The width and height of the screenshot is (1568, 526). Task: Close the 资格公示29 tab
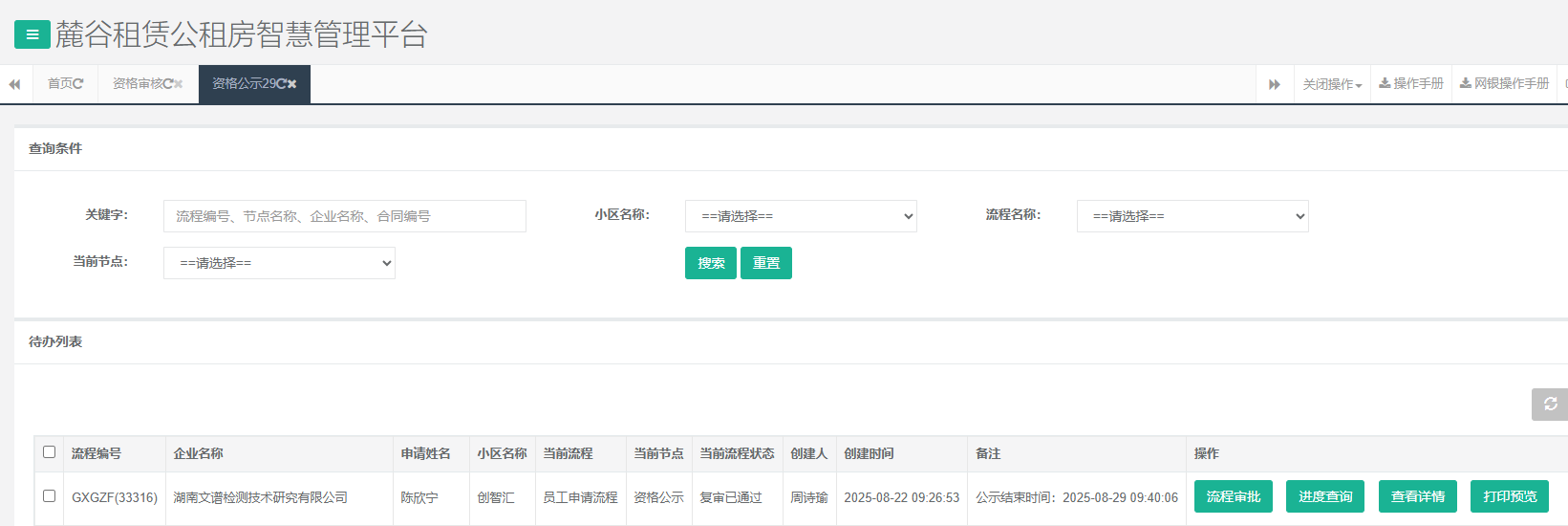[292, 84]
